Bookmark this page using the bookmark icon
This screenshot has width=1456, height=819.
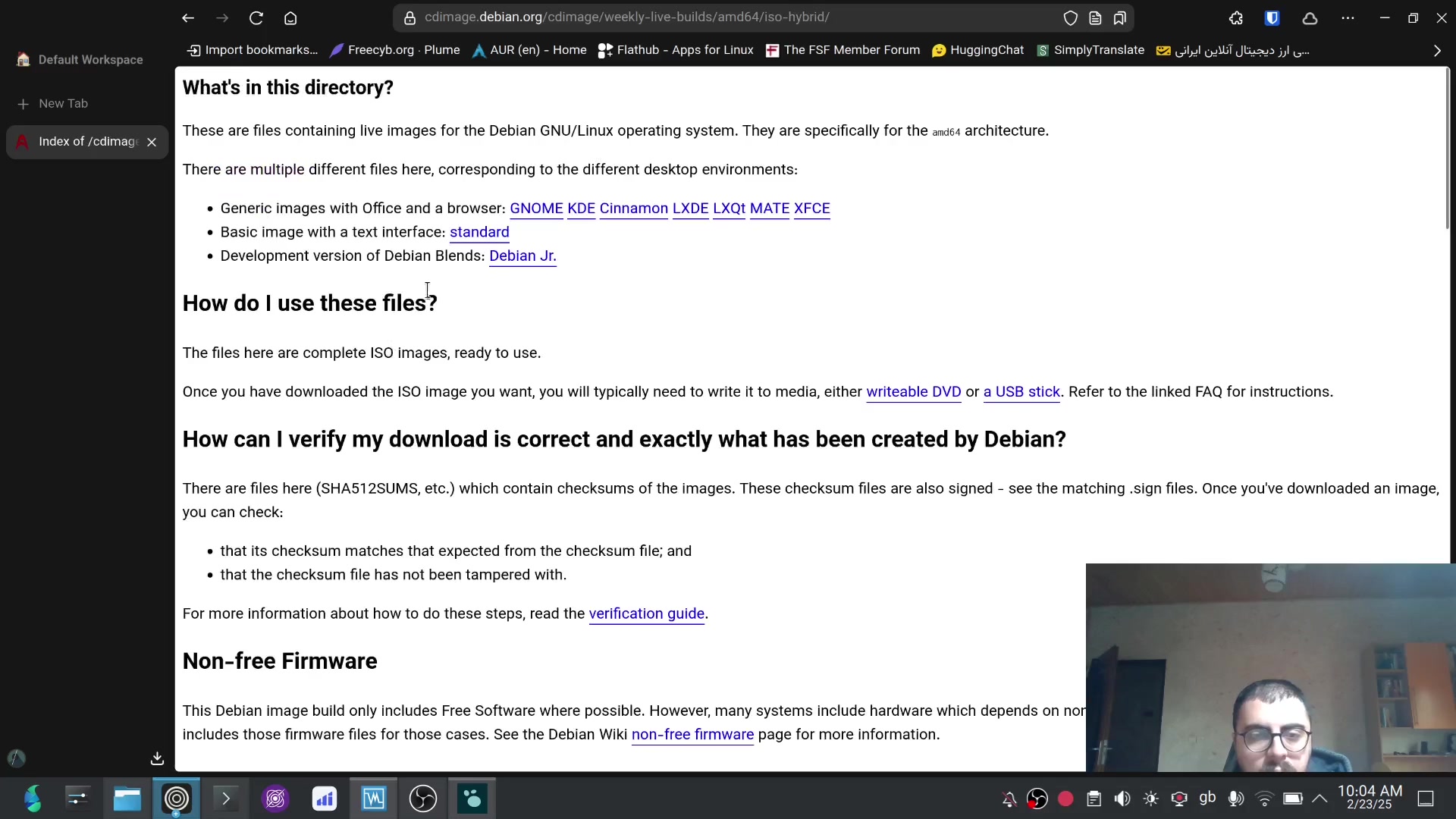tap(1120, 17)
